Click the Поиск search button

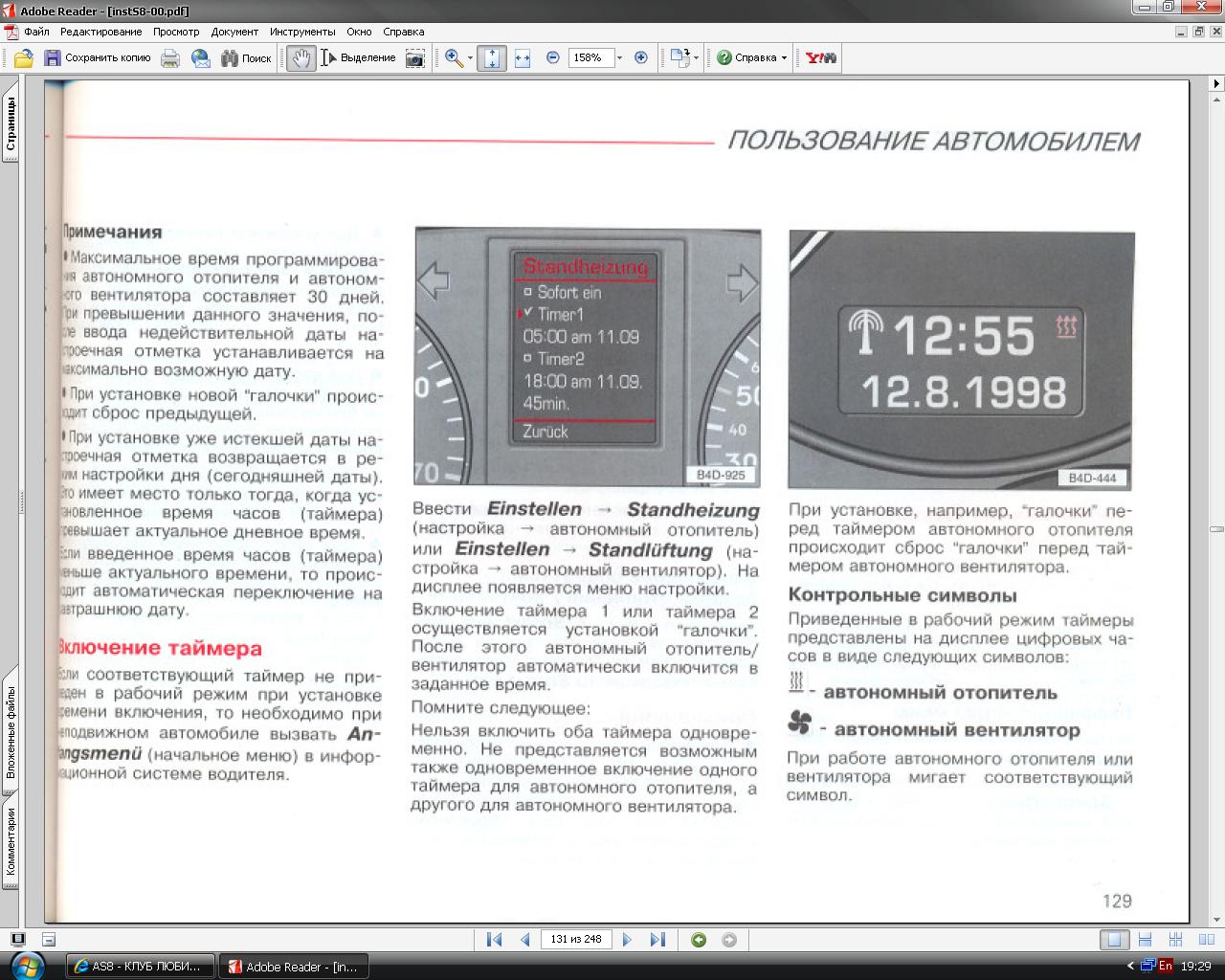[246, 58]
